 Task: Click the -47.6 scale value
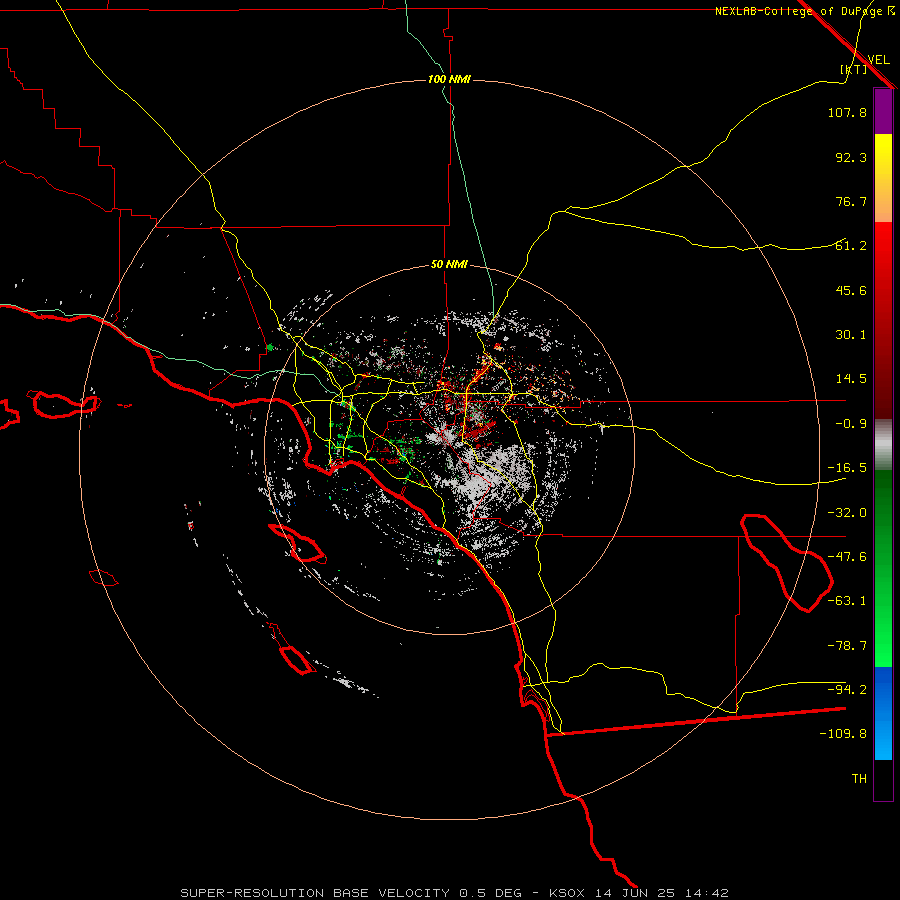tap(847, 557)
